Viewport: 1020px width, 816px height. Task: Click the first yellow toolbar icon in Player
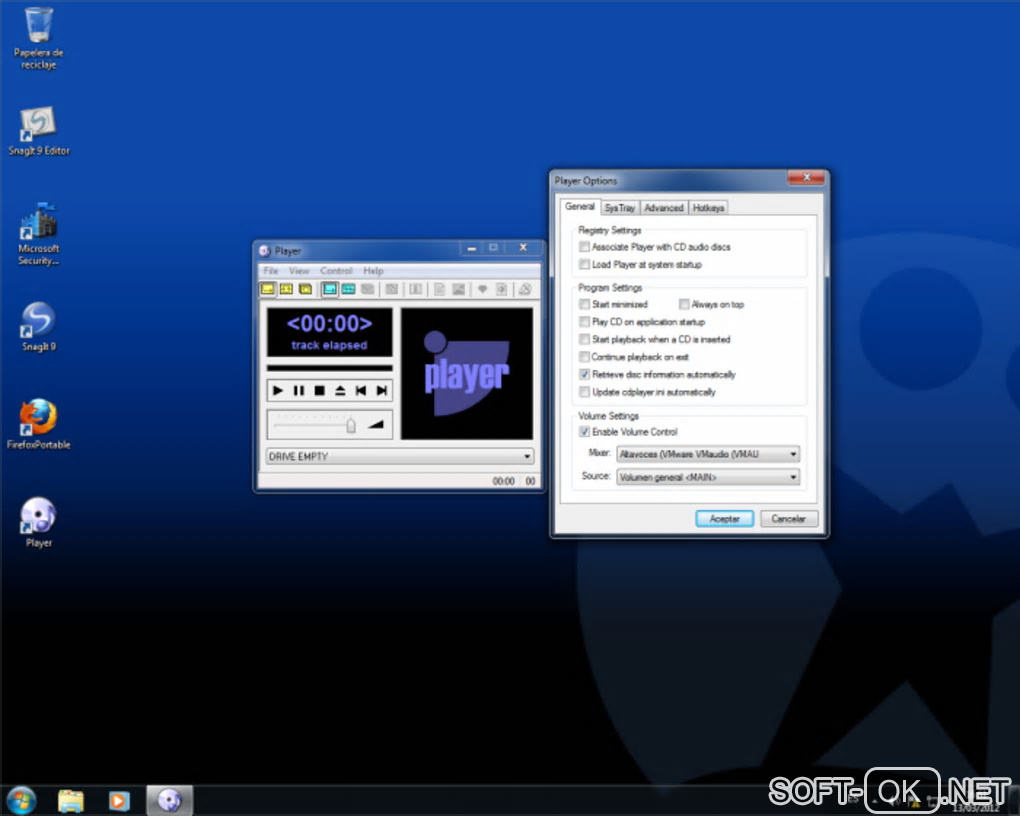[x=267, y=289]
